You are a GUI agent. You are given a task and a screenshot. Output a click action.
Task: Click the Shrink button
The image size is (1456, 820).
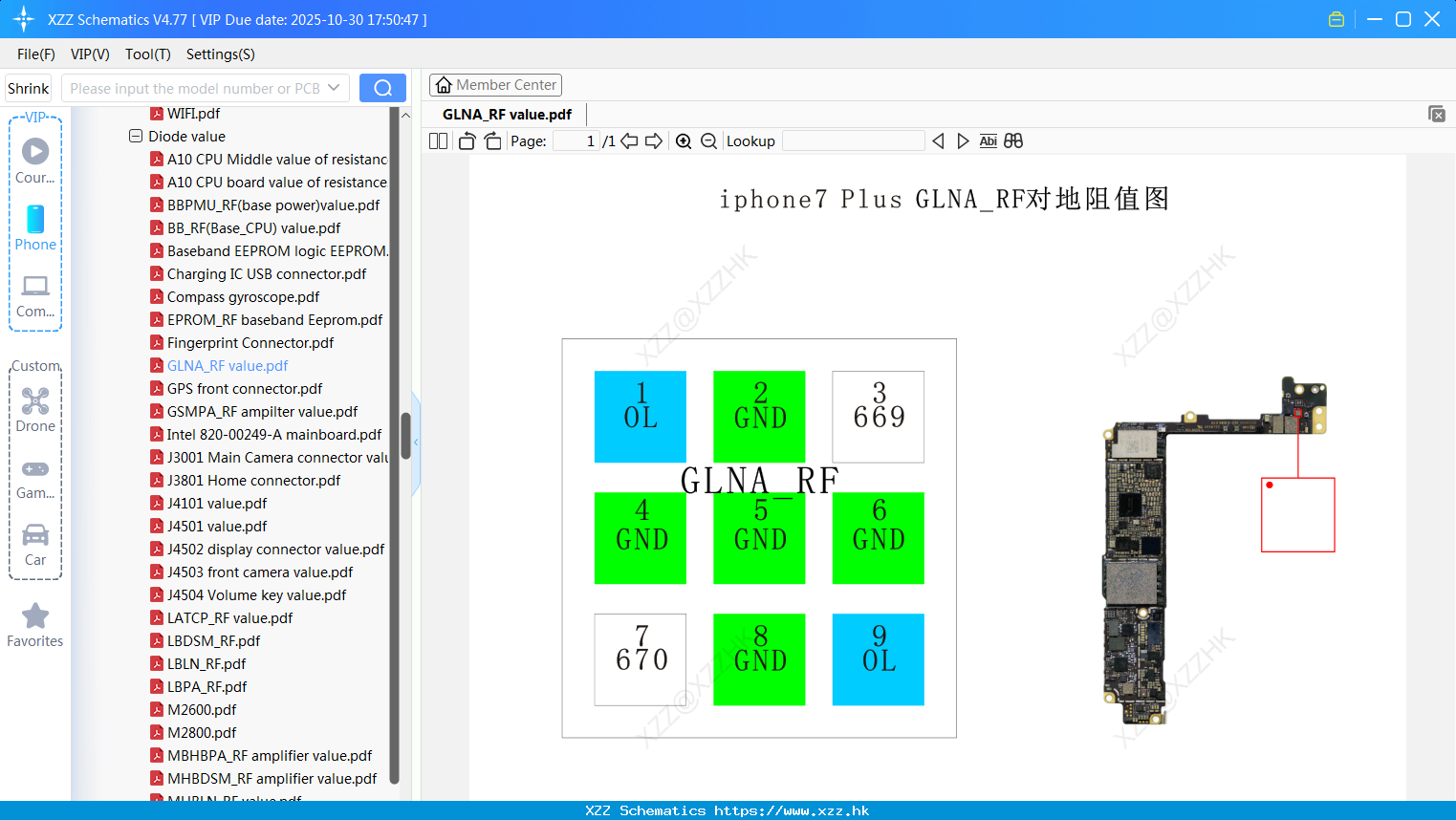tap(28, 88)
